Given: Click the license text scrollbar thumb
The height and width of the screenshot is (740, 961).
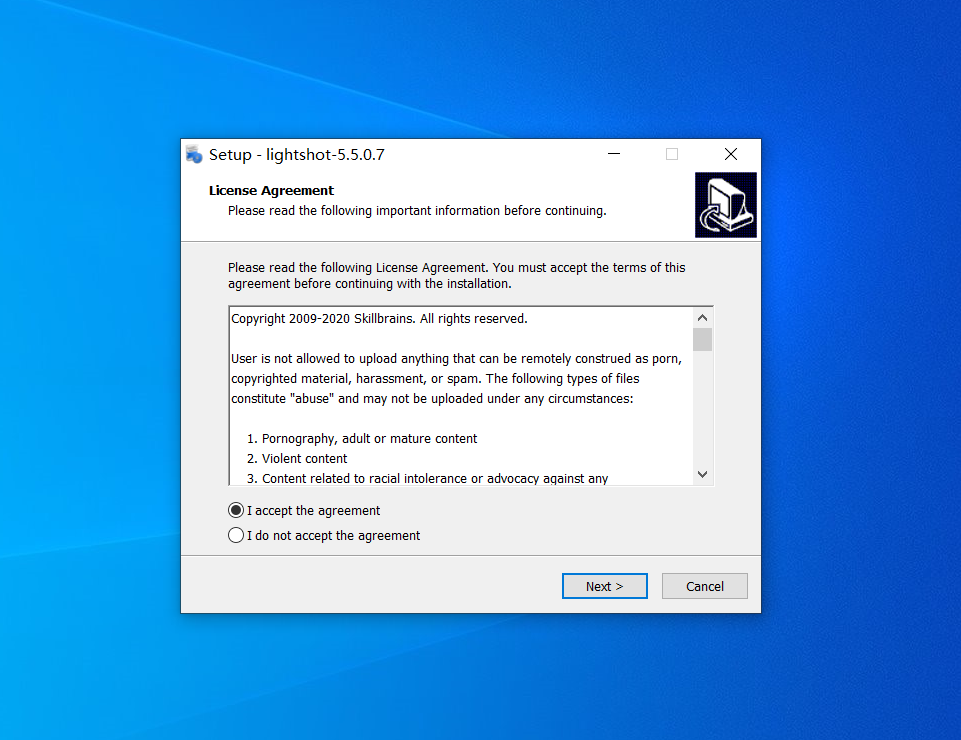Looking at the screenshot, I should 702,340.
